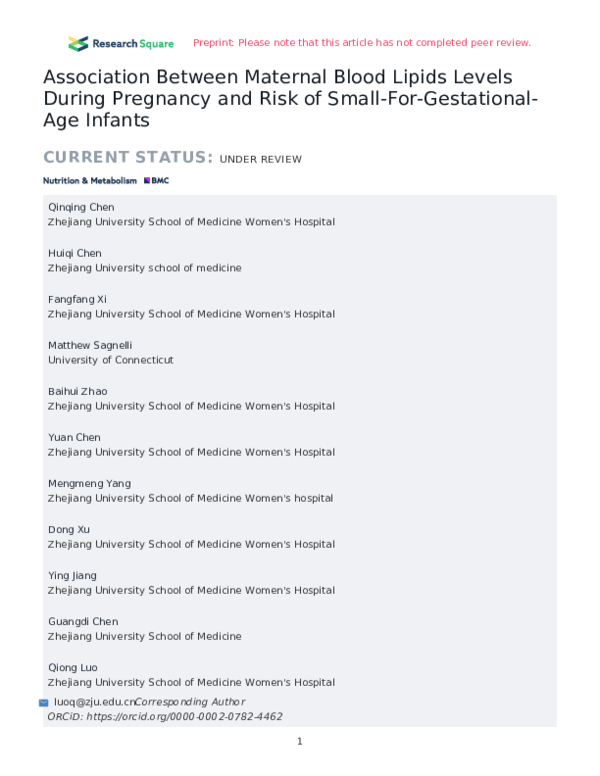Screen dimensions: 600x776
Task: Open the ORCiD profile URL link
Action: coord(185,716)
